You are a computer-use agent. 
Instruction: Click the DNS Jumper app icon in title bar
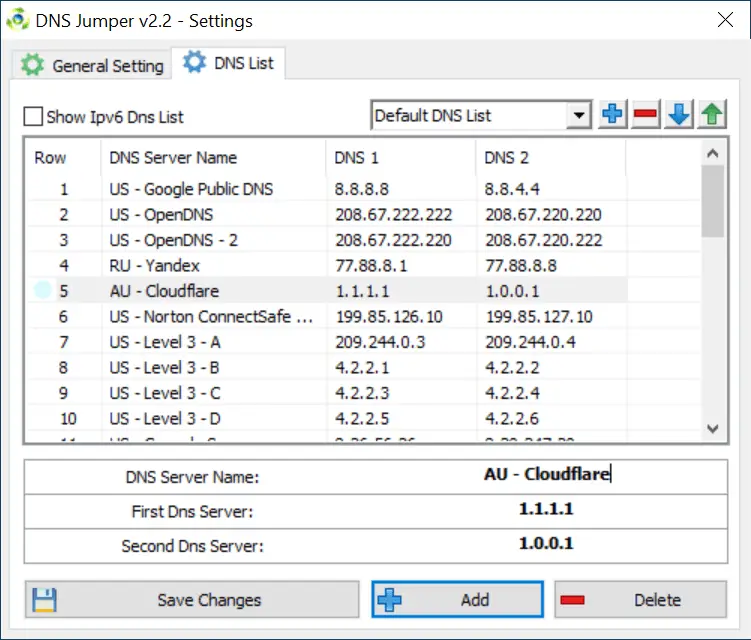[x=18, y=20]
